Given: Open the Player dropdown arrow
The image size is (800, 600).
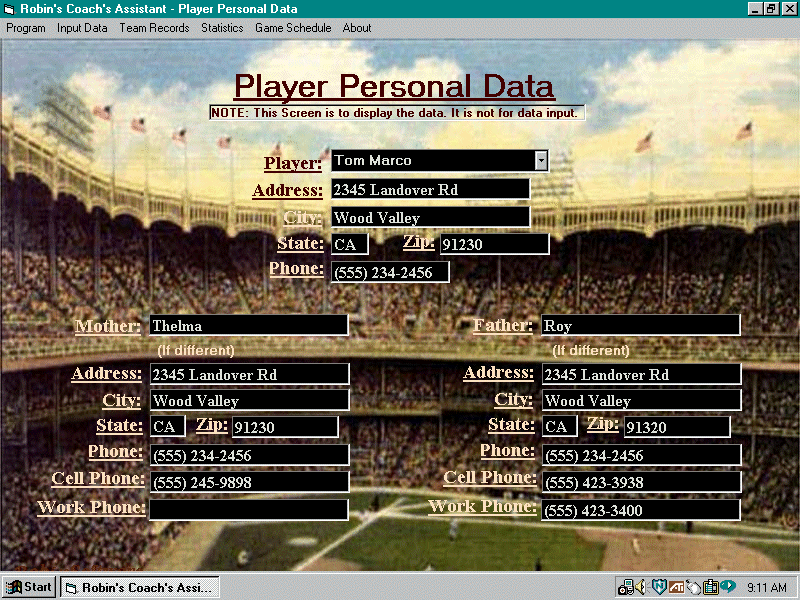Looking at the screenshot, I should [541, 161].
